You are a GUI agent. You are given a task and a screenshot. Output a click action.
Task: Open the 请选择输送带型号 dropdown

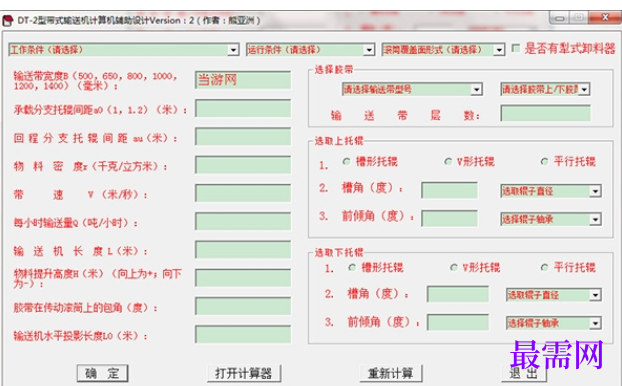coord(412,89)
